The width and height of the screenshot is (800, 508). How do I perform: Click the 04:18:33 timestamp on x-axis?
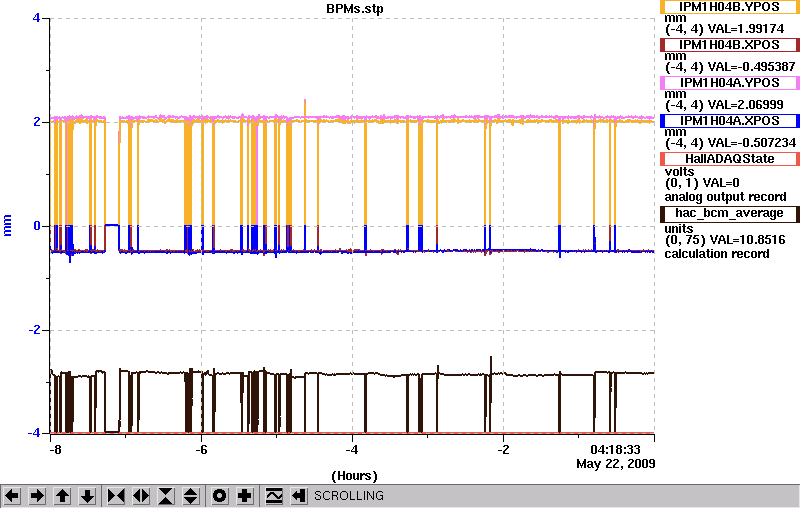(x=615, y=450)
